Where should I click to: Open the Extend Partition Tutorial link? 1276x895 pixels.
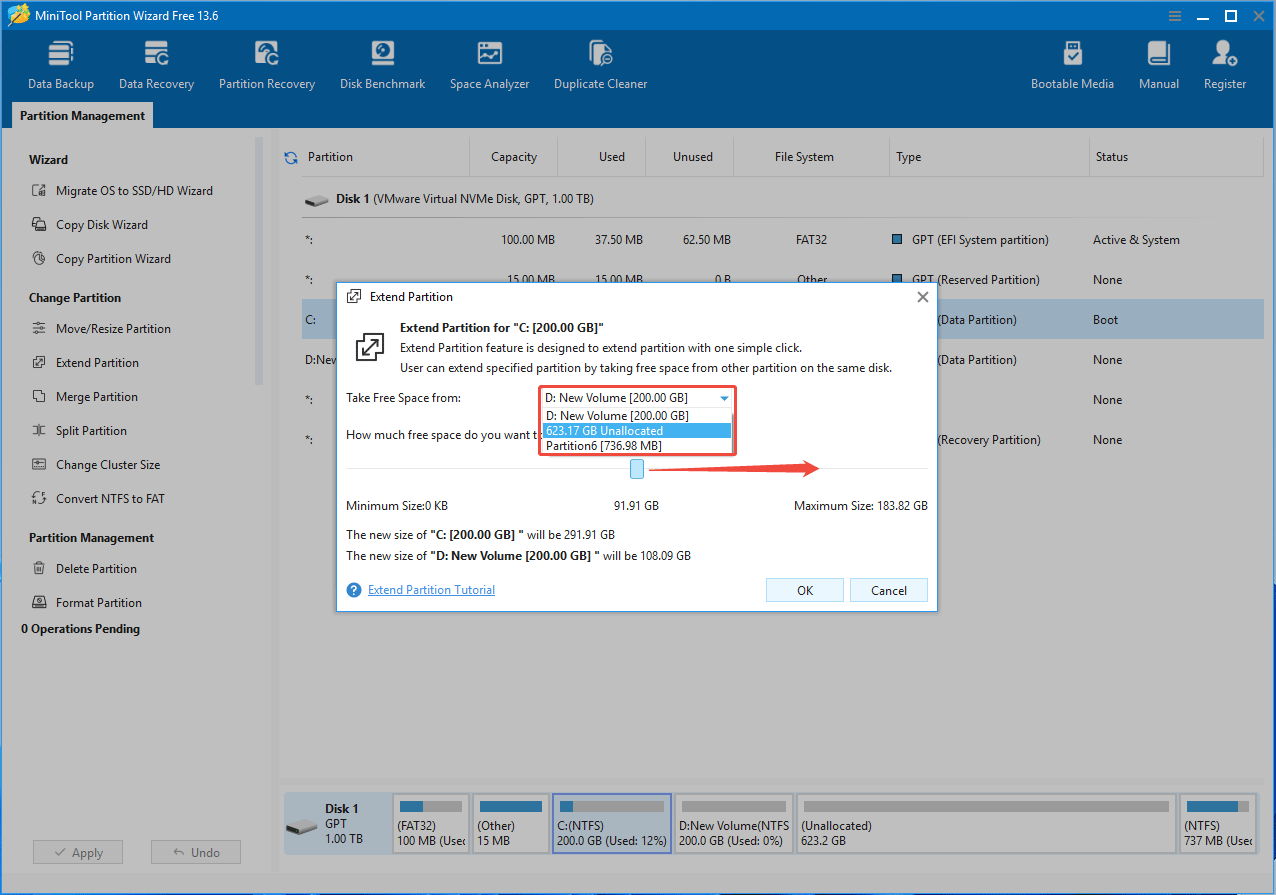pyautogui.click(x=431, y=590)
